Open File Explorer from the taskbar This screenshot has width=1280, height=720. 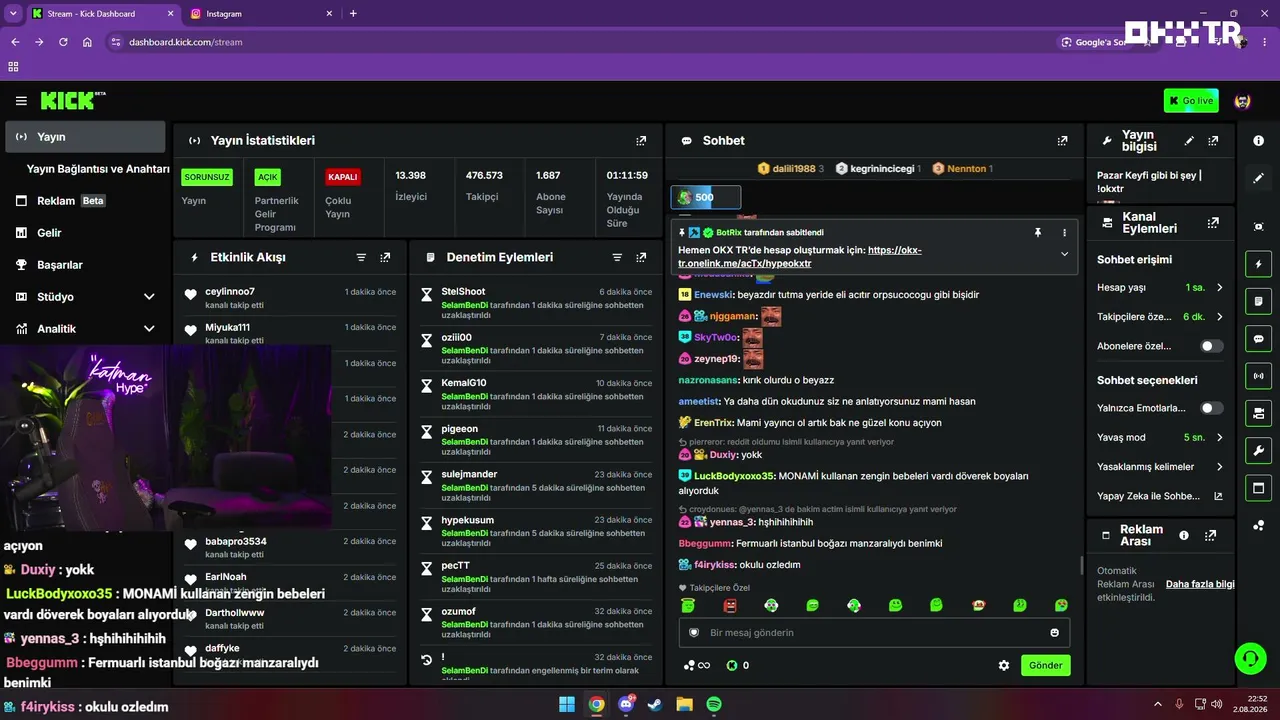coord(685,704)
